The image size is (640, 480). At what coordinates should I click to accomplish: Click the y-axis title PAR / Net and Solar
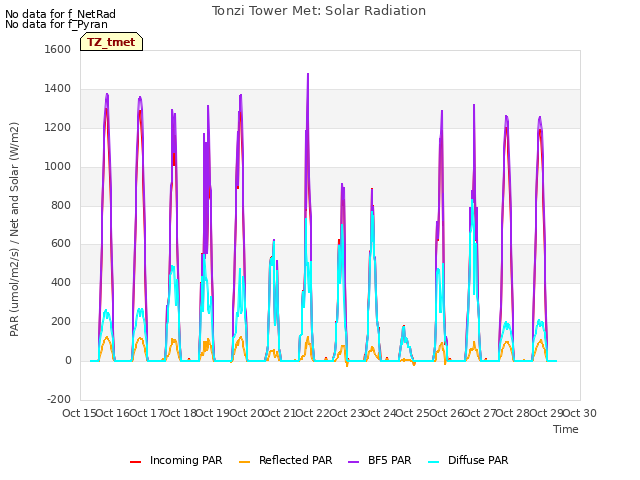(14, 229)
